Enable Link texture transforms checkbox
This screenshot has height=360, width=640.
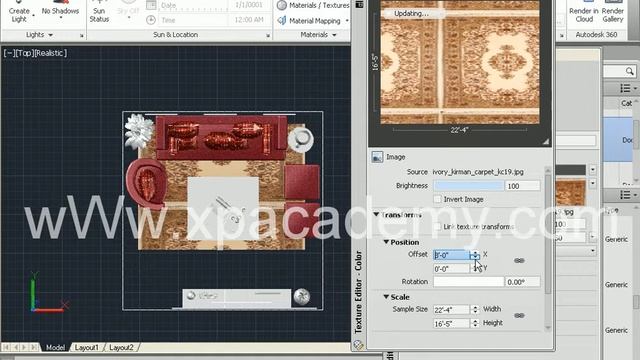click(438, 227)
